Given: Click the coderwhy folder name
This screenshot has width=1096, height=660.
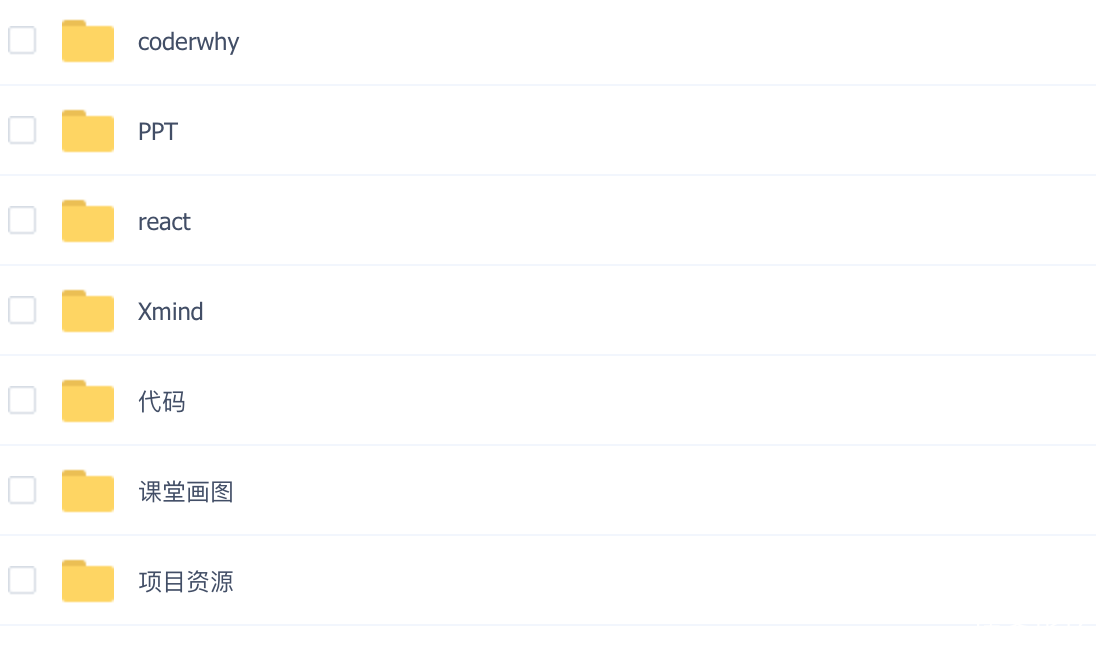Looking at the screenshot, I should pos(188,42).
